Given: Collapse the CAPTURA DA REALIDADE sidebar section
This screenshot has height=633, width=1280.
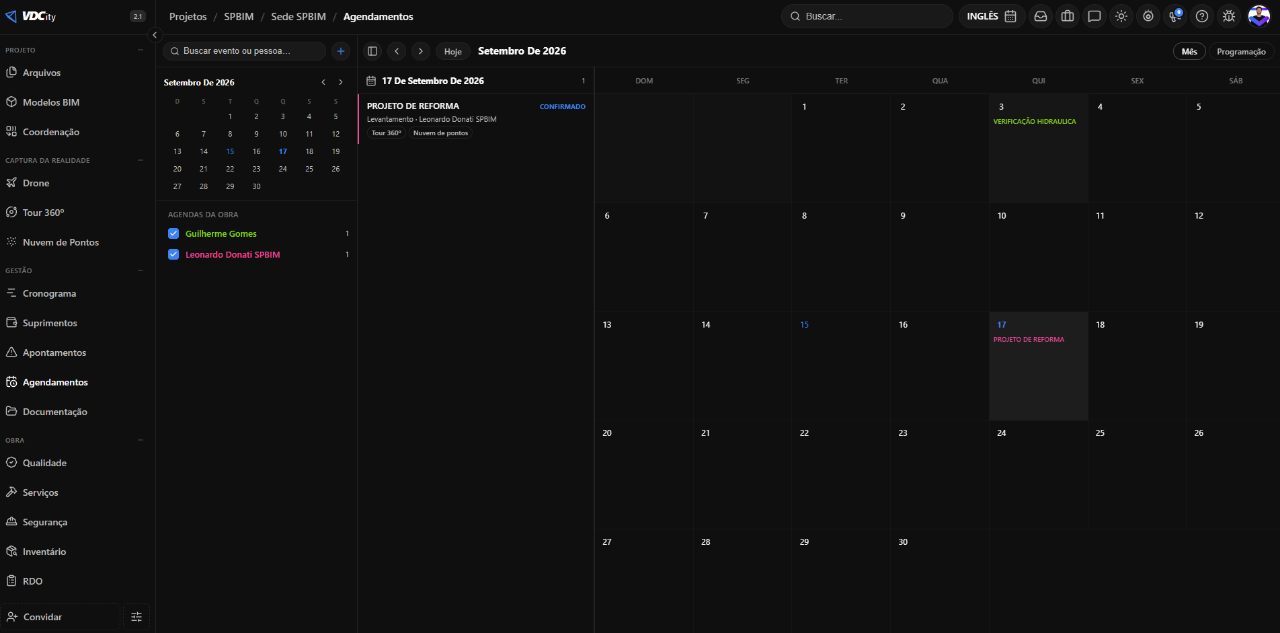Looking at the screenshot, I should coord(140,160).
